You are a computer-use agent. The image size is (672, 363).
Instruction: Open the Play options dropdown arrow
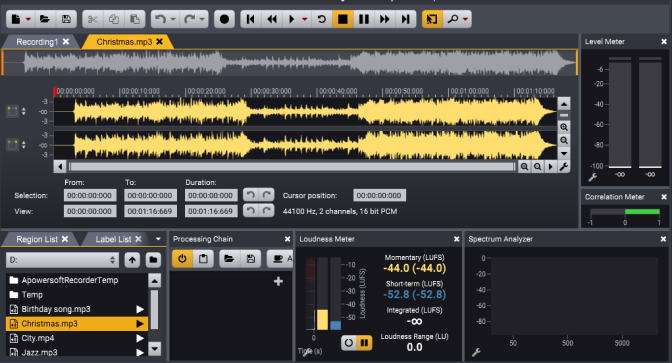[x=305, y=19]
